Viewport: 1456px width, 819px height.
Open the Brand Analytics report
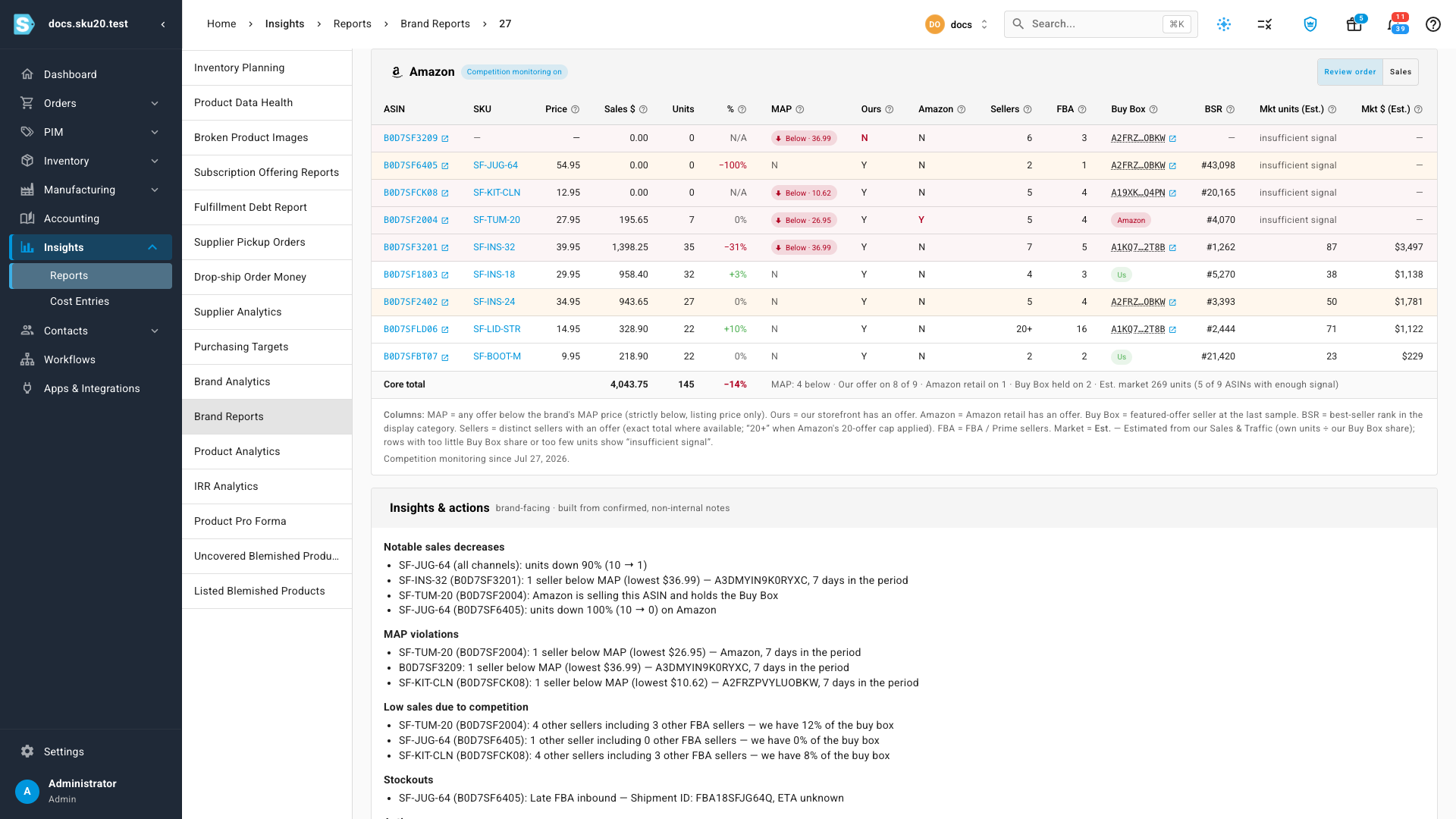coord(267,381)
